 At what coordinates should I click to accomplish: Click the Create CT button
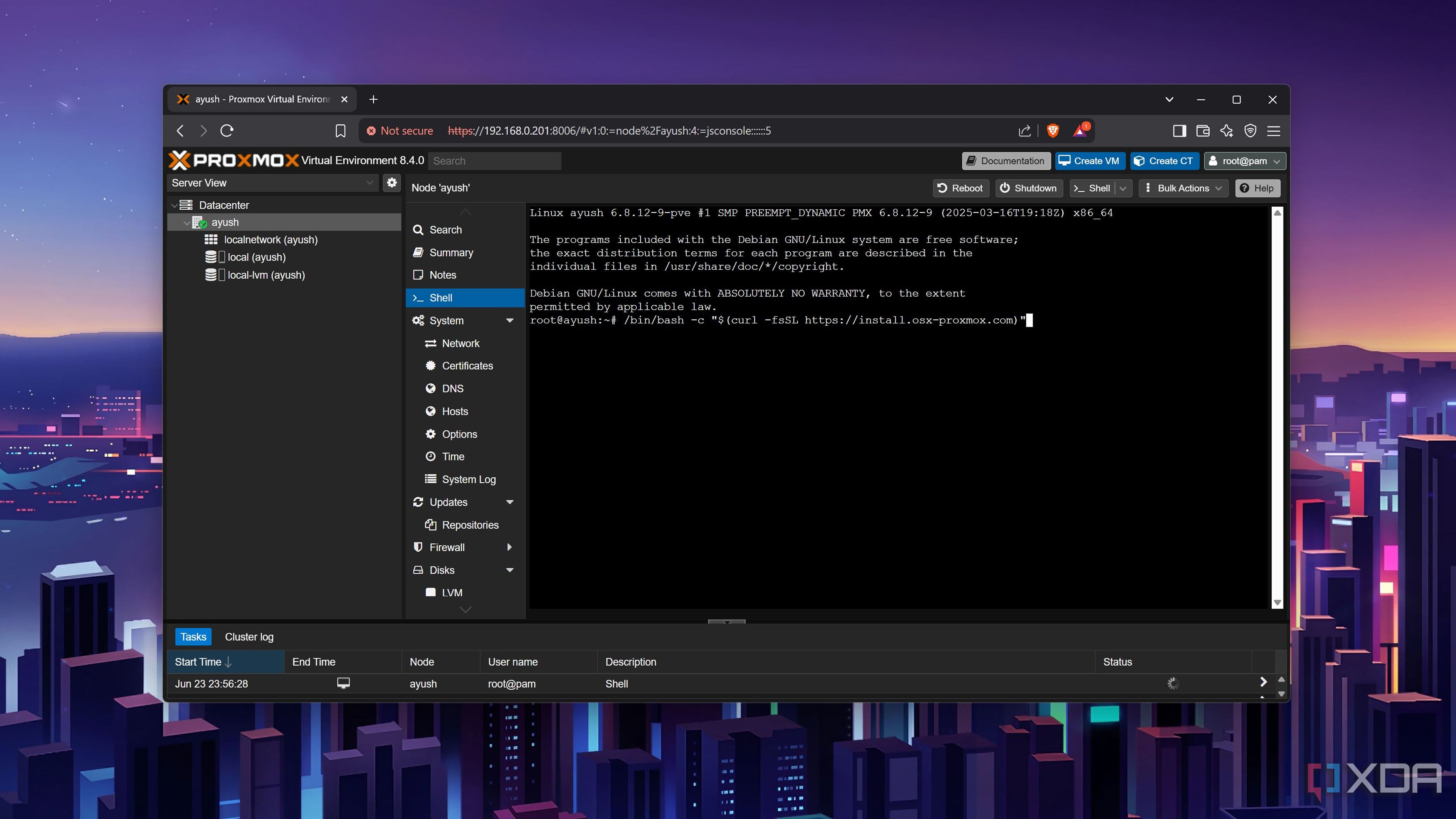1164,161
